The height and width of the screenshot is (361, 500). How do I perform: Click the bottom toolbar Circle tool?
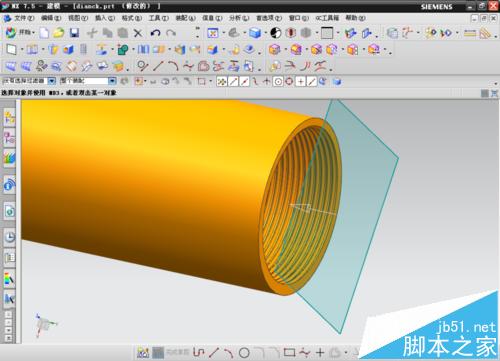pyautogui.click(x=244, y=352)
